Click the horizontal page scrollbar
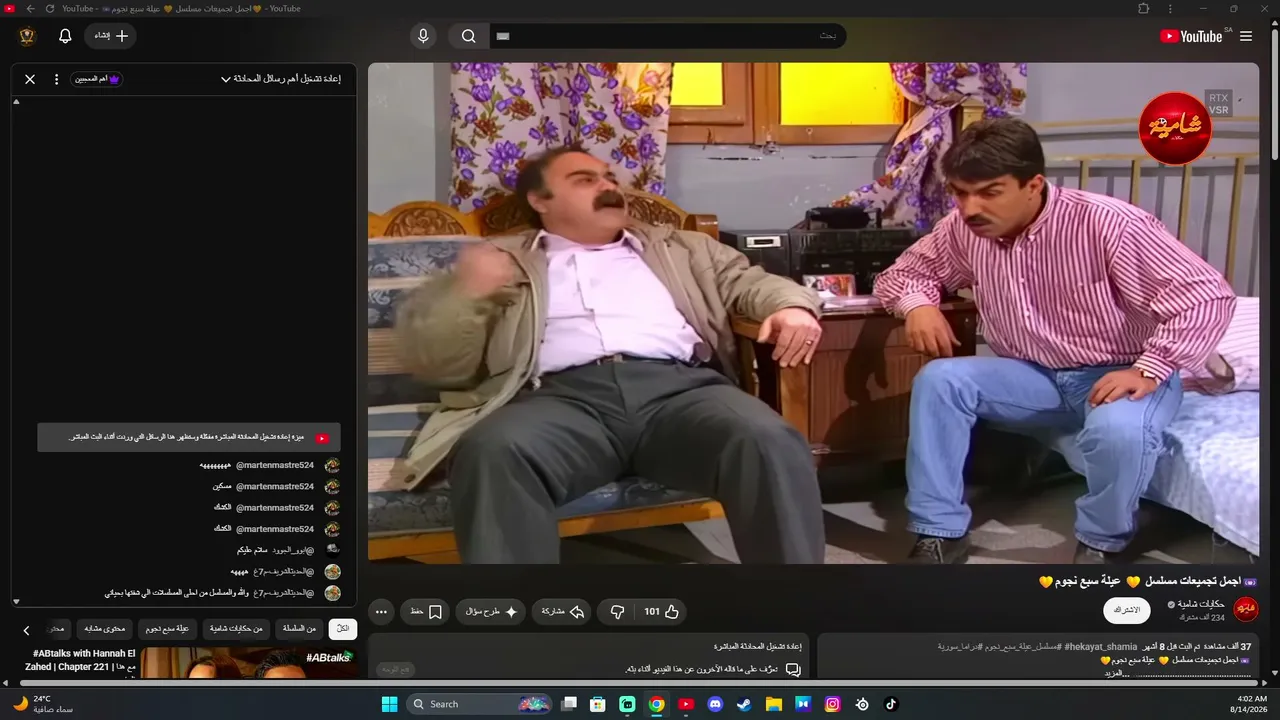Viewport: 1280px width, 720px height. [640, 683]
